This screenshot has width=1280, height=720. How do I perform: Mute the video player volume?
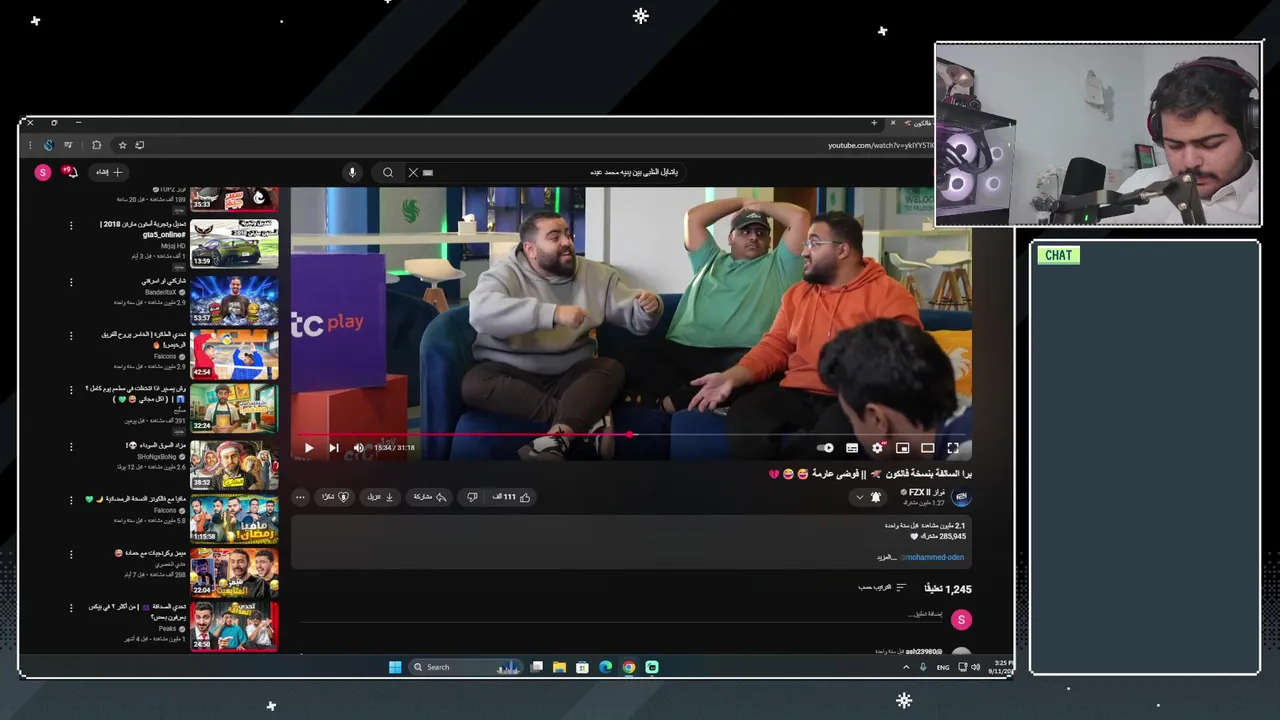point(359,448)
